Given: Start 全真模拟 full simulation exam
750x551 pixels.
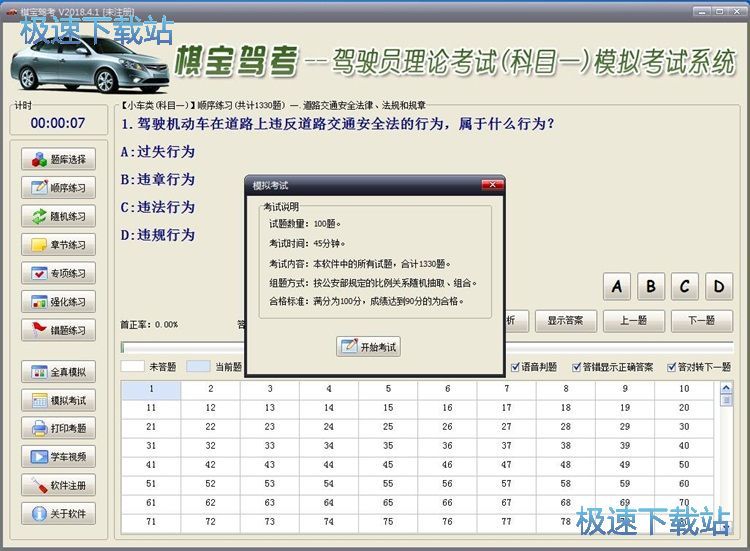Looking at the screenshot, I should (58, 372).
